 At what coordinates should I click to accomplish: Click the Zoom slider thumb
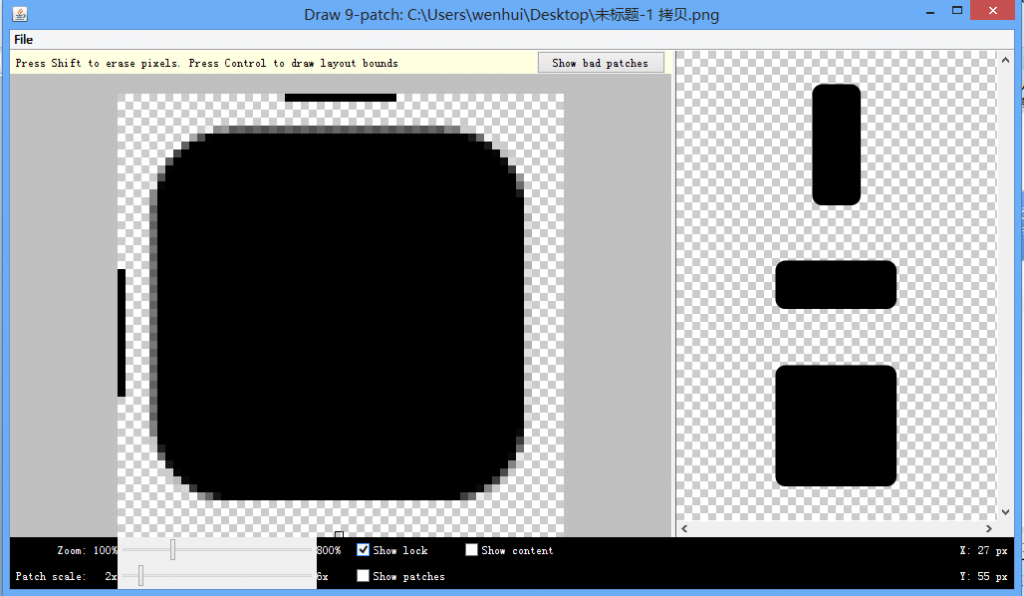tap(173, 550)
